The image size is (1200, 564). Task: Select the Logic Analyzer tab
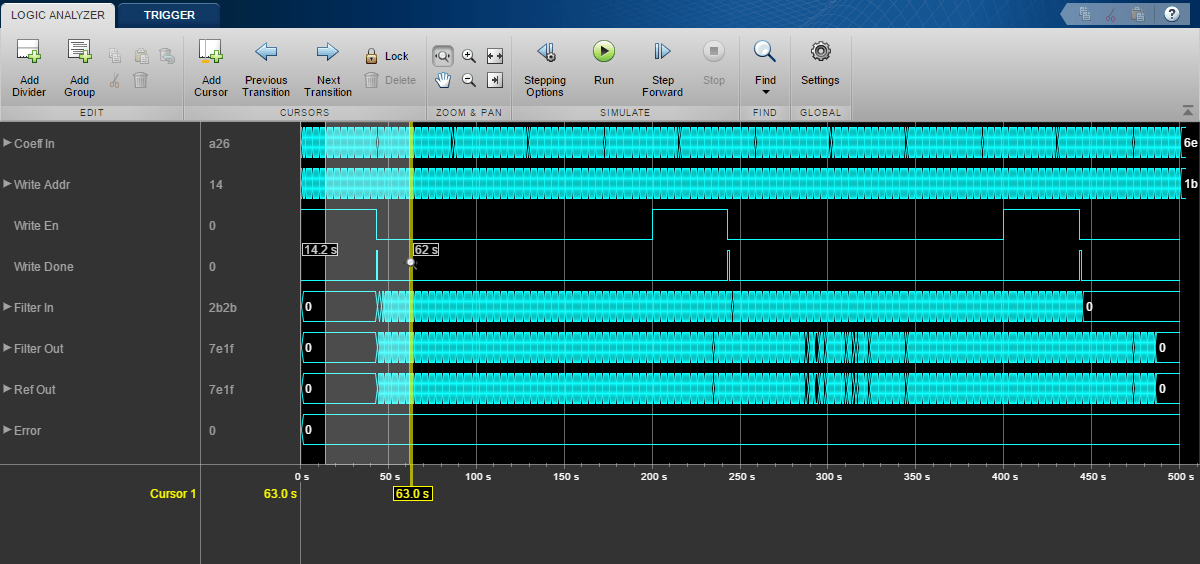coord(59,15)
